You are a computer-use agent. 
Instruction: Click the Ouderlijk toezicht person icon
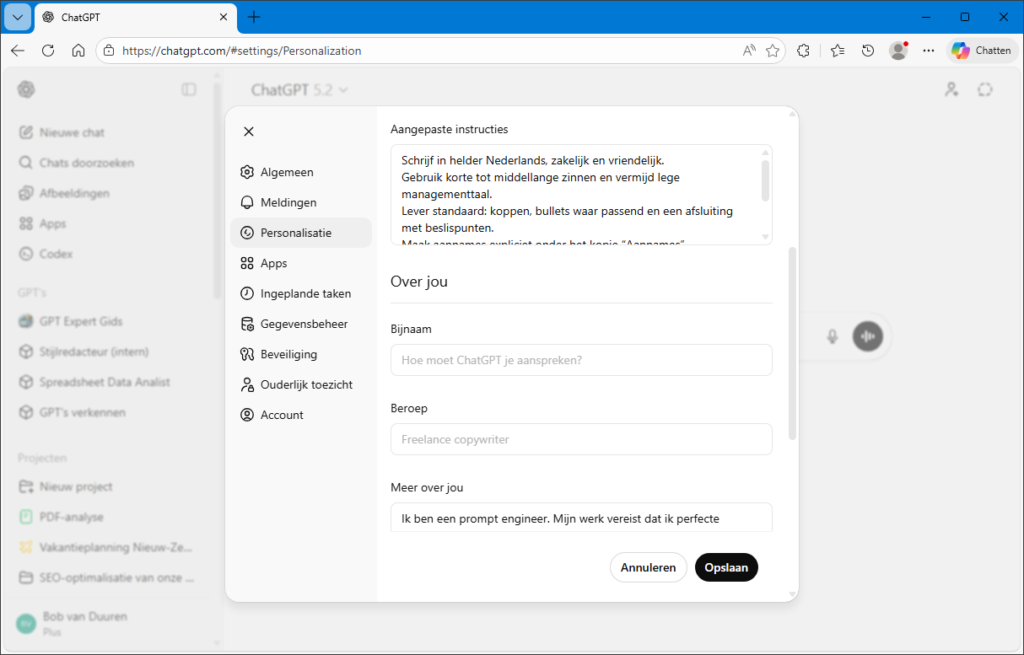[247, 385]
